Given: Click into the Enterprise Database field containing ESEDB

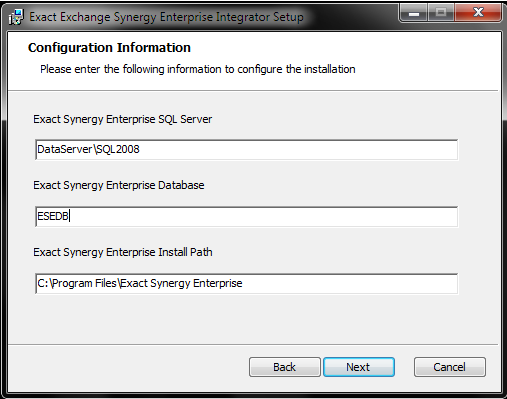Looking at the screenshot, I should (247, 217).
